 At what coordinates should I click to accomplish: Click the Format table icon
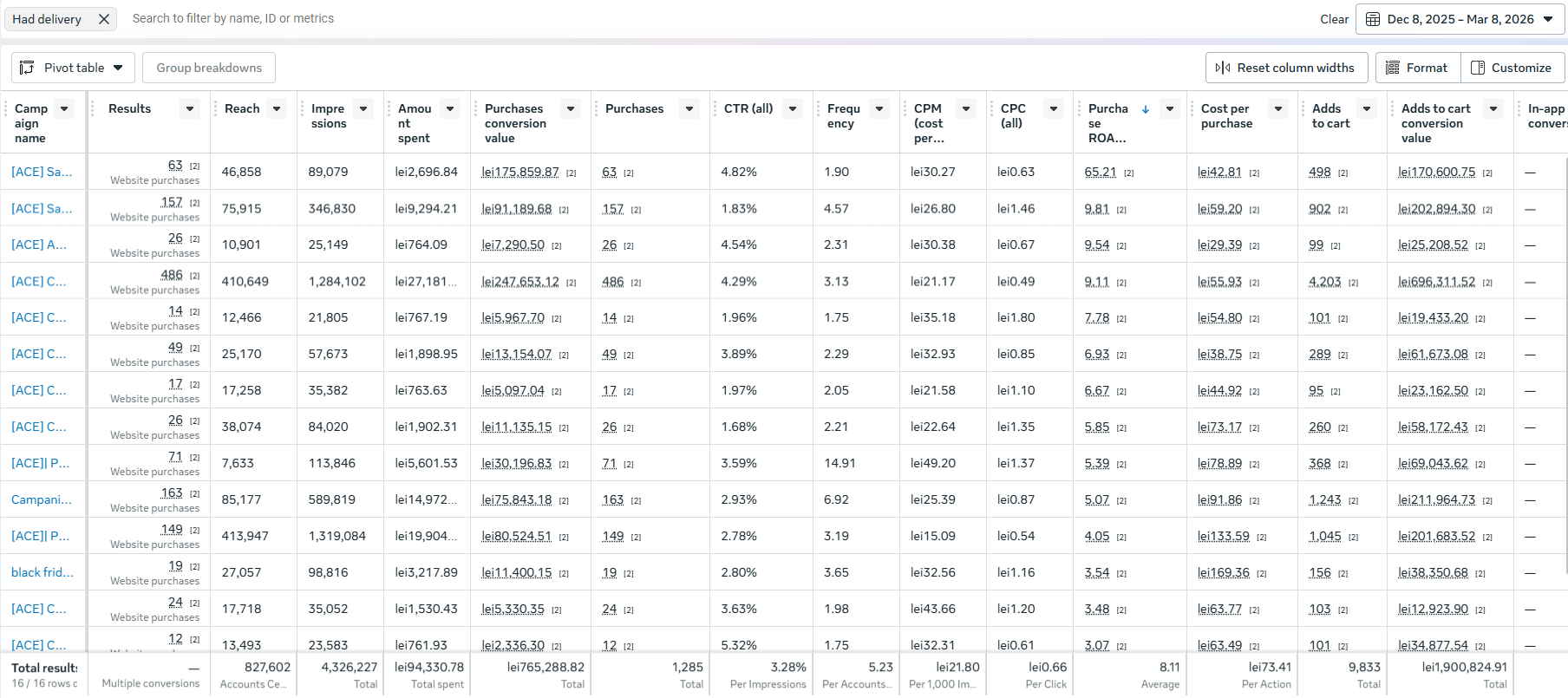[1393, 68]
